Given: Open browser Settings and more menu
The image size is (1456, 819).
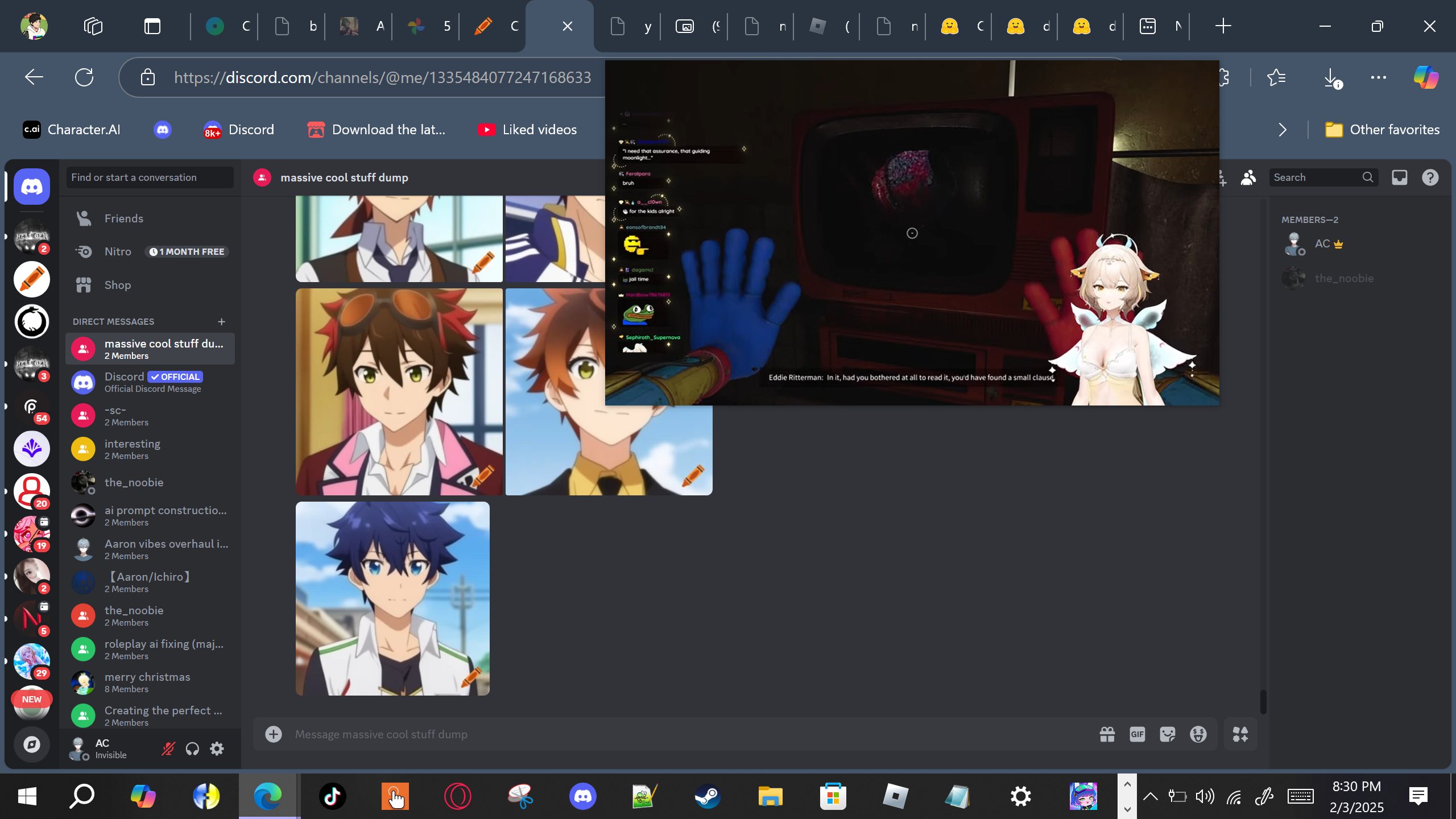Looking at the screenshot, I should [1379, 77].
